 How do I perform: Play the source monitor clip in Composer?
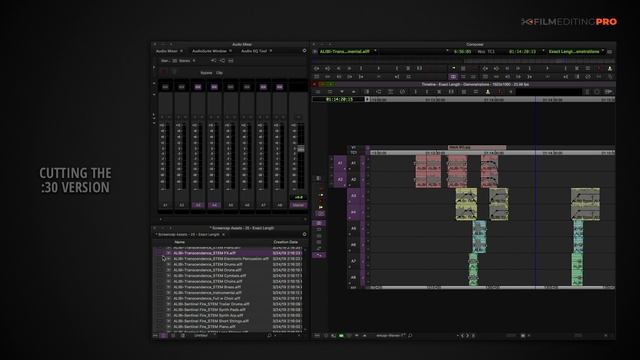pos(379,68)
